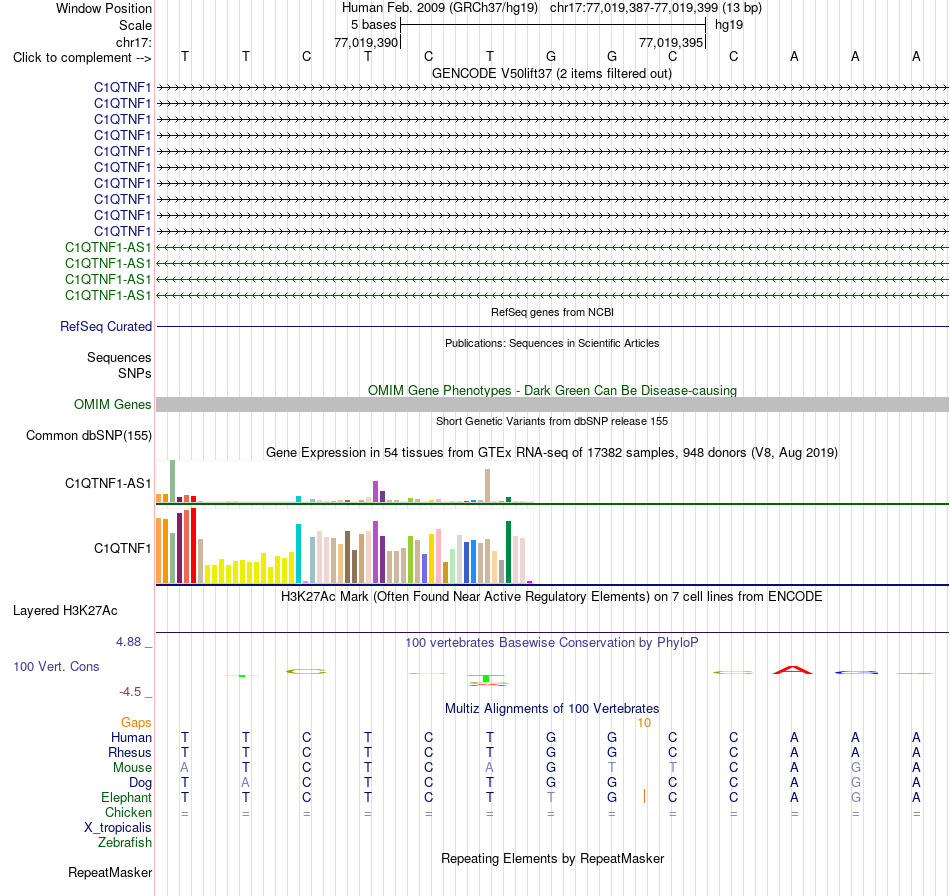Click the Layered H3K27Ac side label
Image resolution: width=950 pixels, height=896 pixels.
[65, 611]
